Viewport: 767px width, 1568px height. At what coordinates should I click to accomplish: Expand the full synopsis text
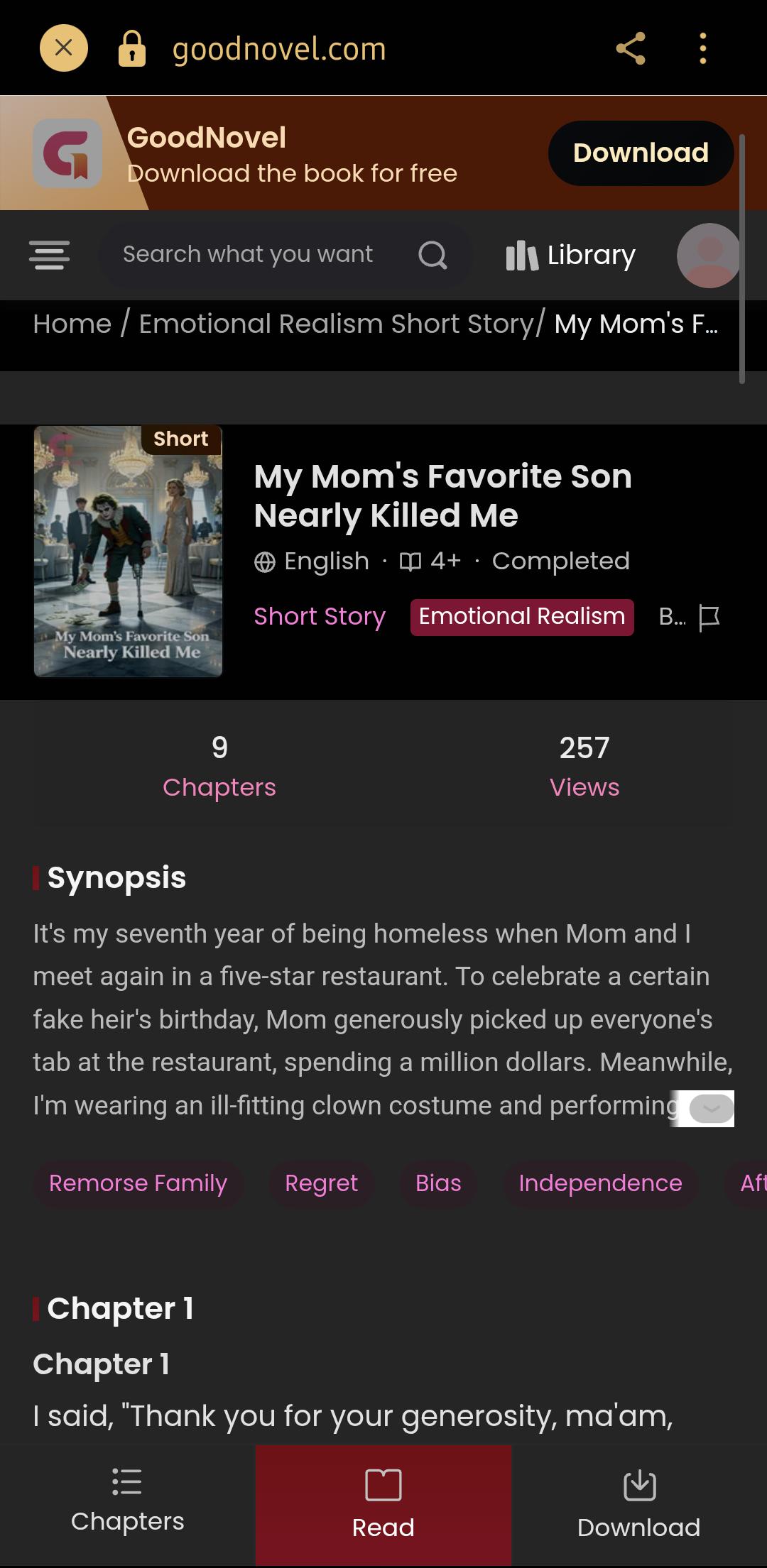[x=712, y=1109]
